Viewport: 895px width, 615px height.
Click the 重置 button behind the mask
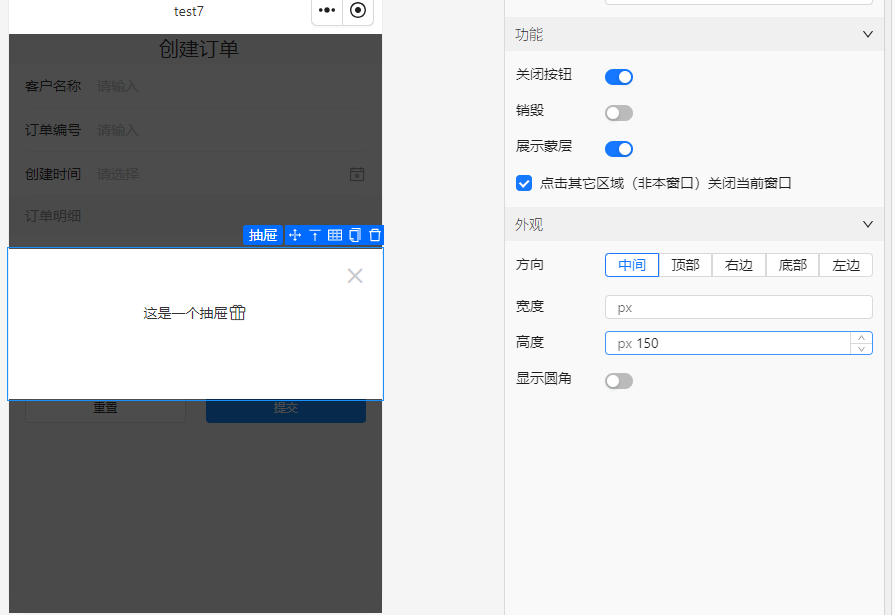(x=106, y=410)
